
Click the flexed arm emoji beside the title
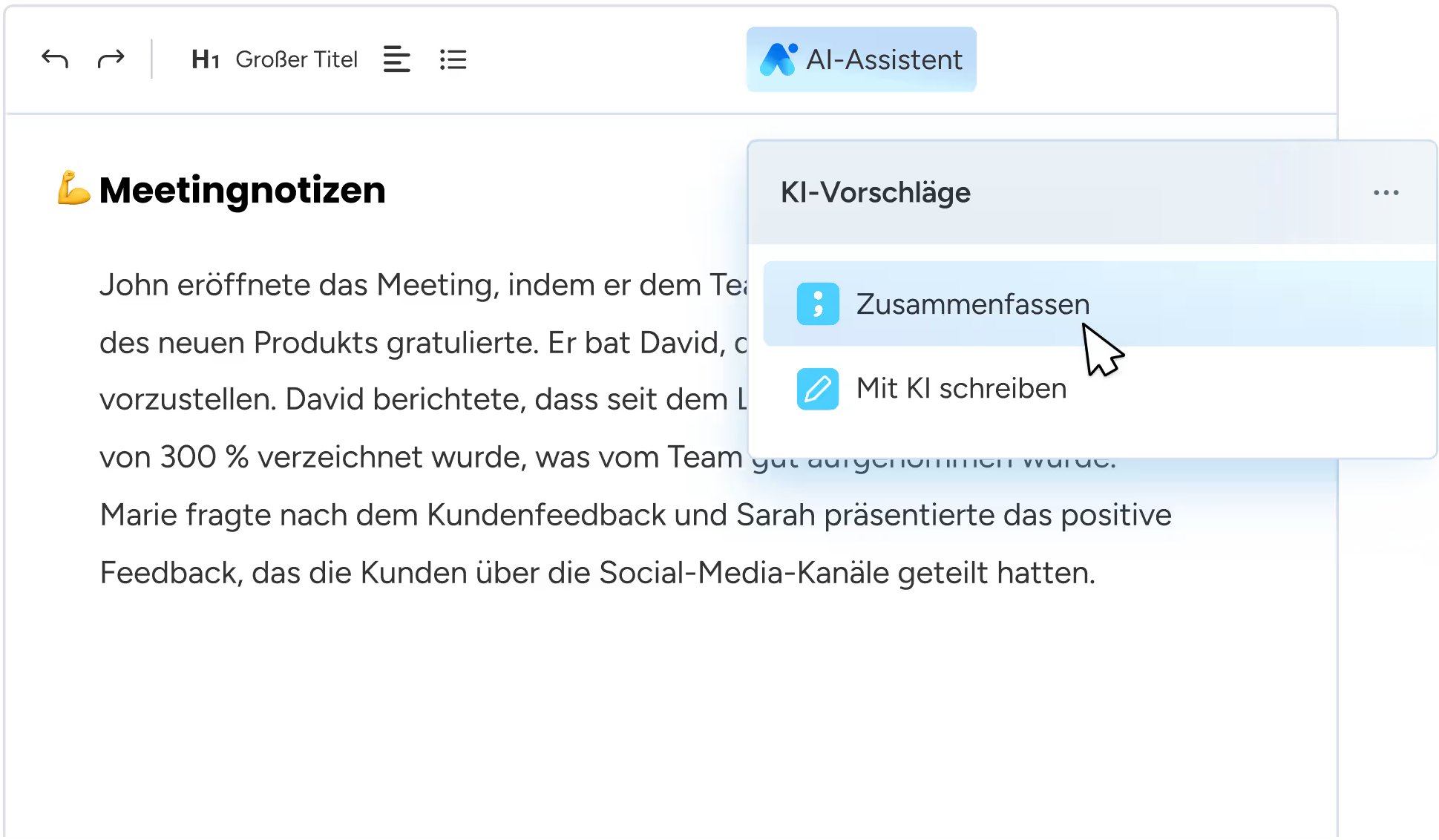coord(73,188)
